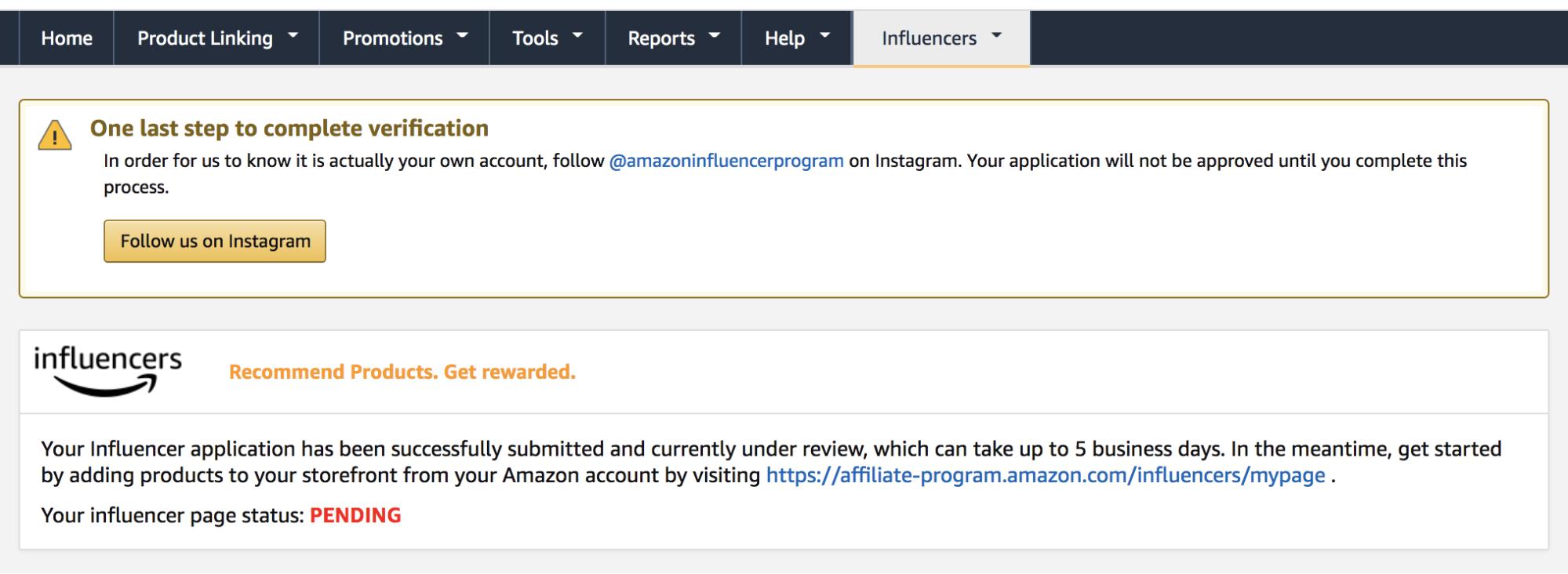Image resolution: width=1568 pixels, height=574 pixels.
Task: Switch to the Influencers tab
Action: click(x=929, y=38)
